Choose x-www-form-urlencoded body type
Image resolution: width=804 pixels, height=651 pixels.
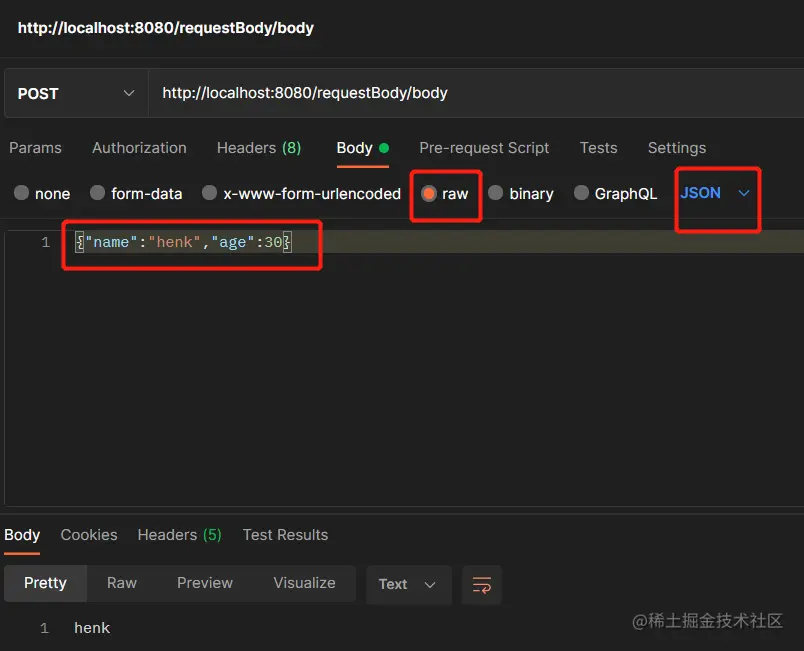(x=301, y=194)
